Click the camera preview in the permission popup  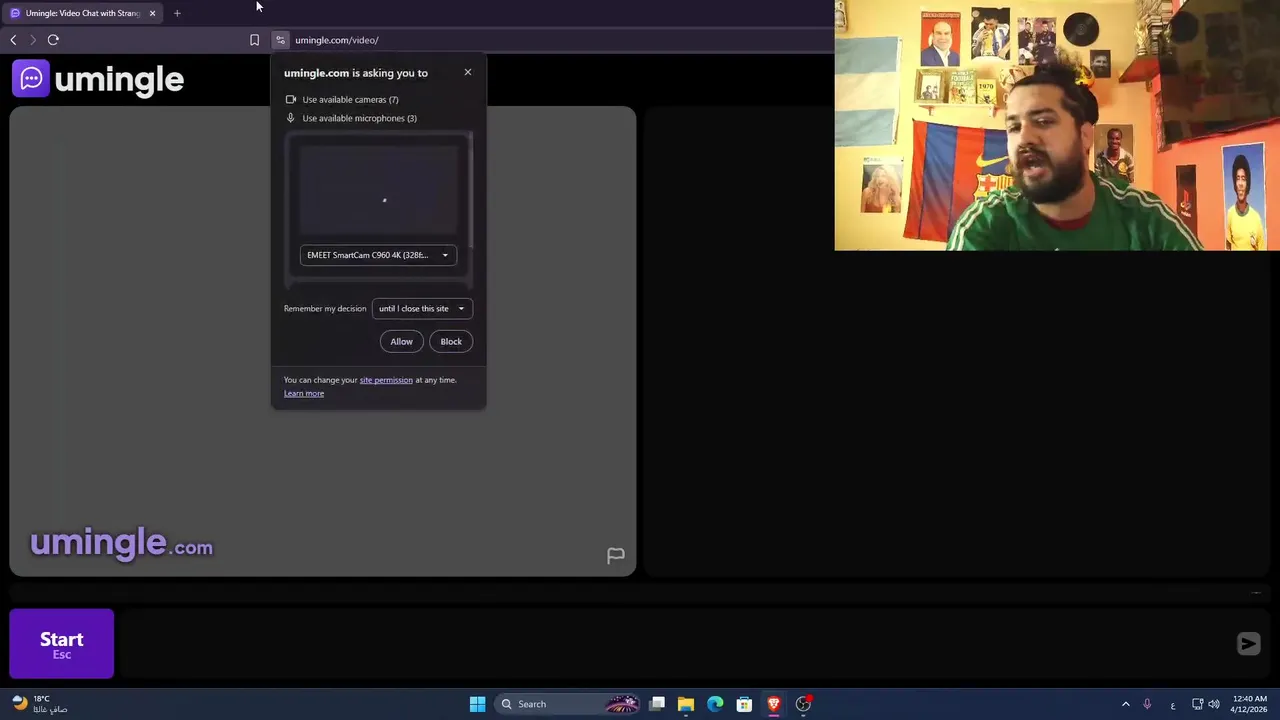point(379,190)
